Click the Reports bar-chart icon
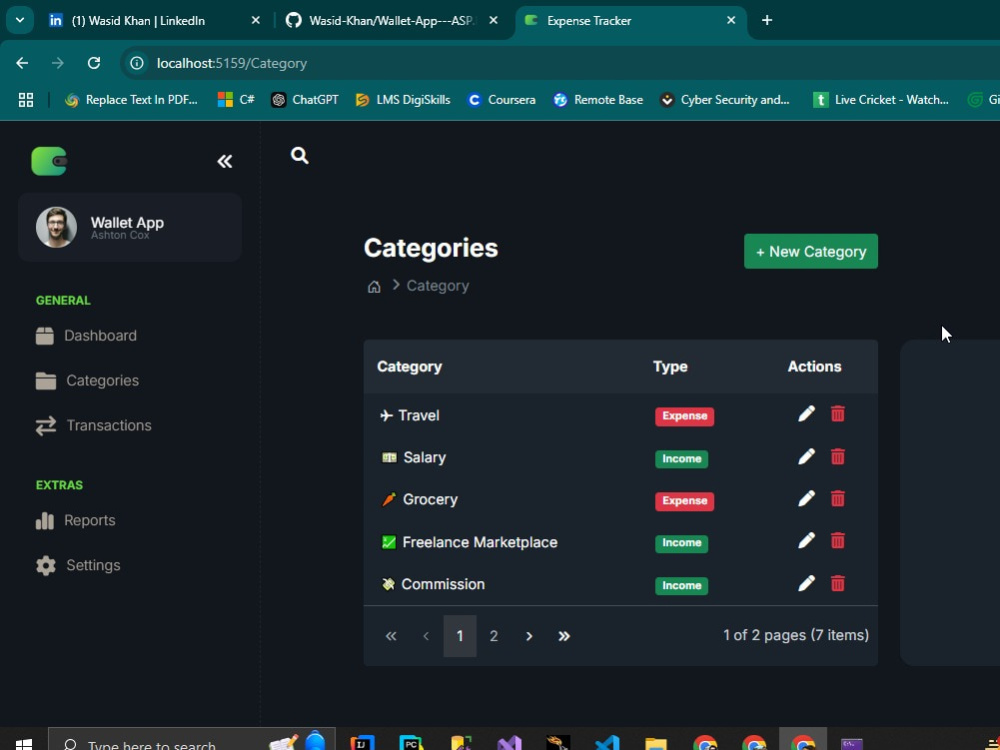Image resolution: width=1000 pixels, height=750 pixels. 45,520
